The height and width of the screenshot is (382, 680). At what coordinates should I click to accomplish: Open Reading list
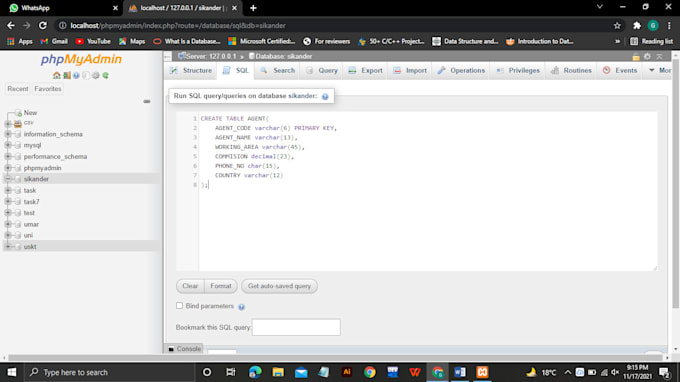651,41
